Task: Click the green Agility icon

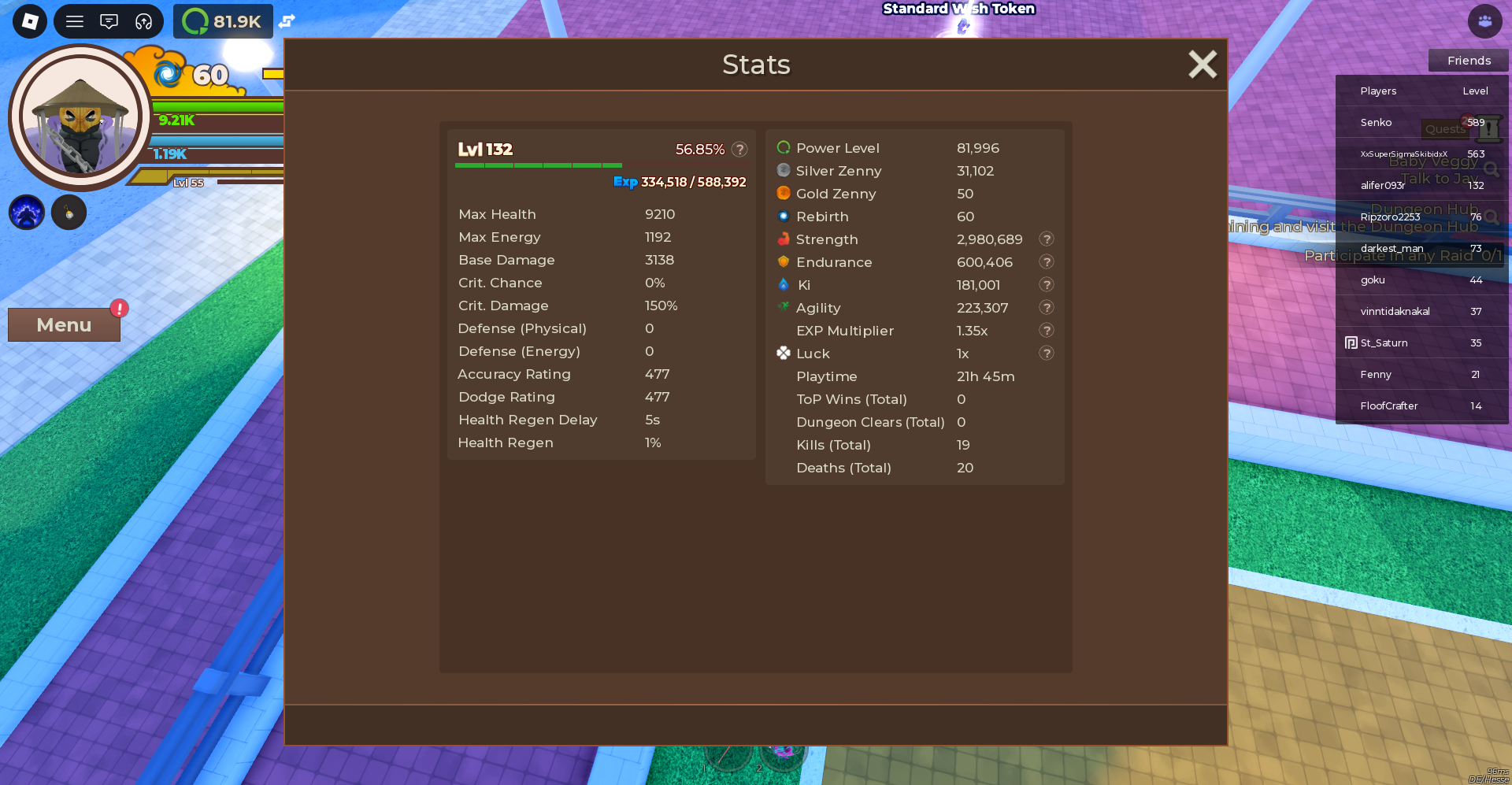Action: point(784,307)
